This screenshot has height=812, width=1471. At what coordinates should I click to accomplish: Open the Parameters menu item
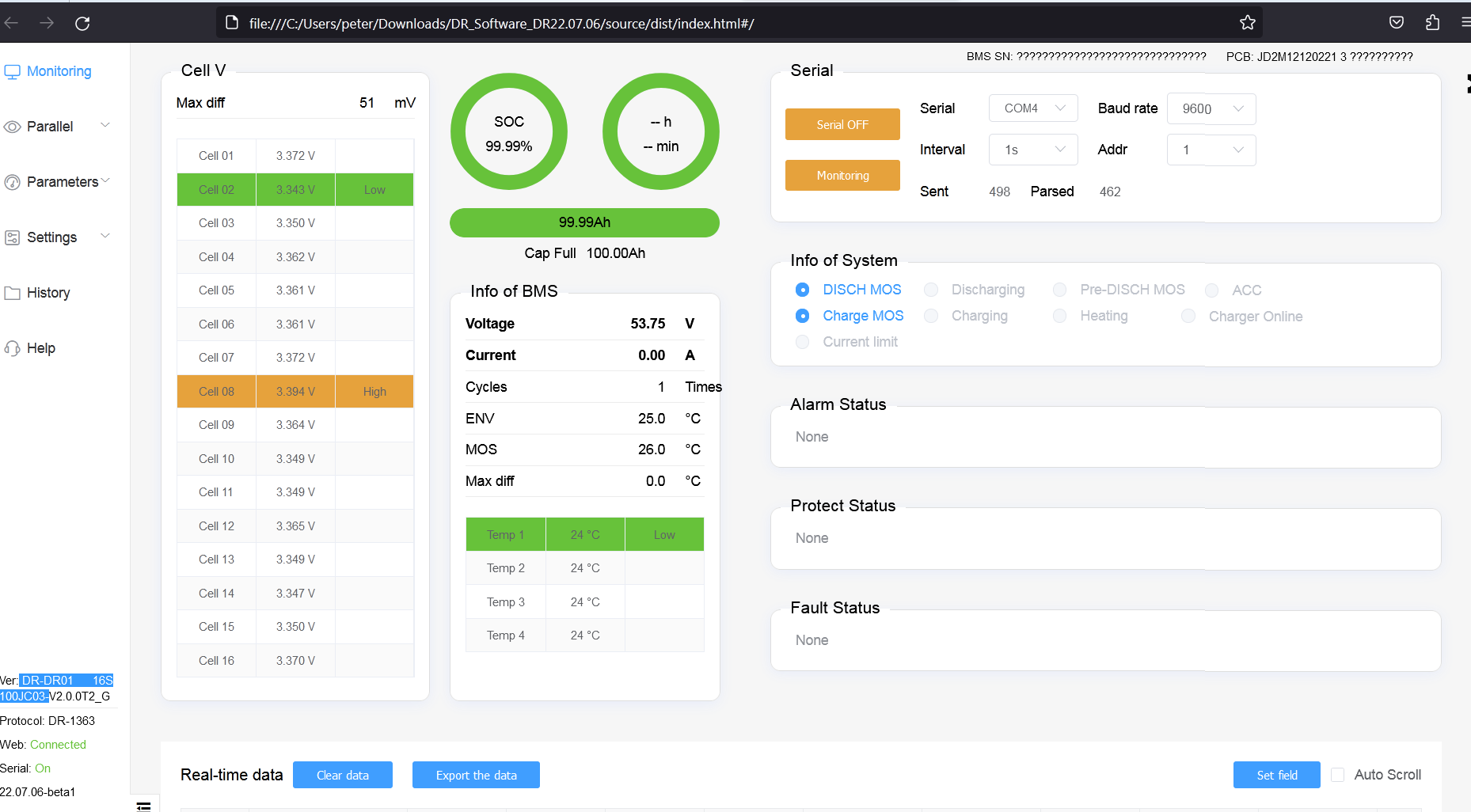[x=63, y=182]
